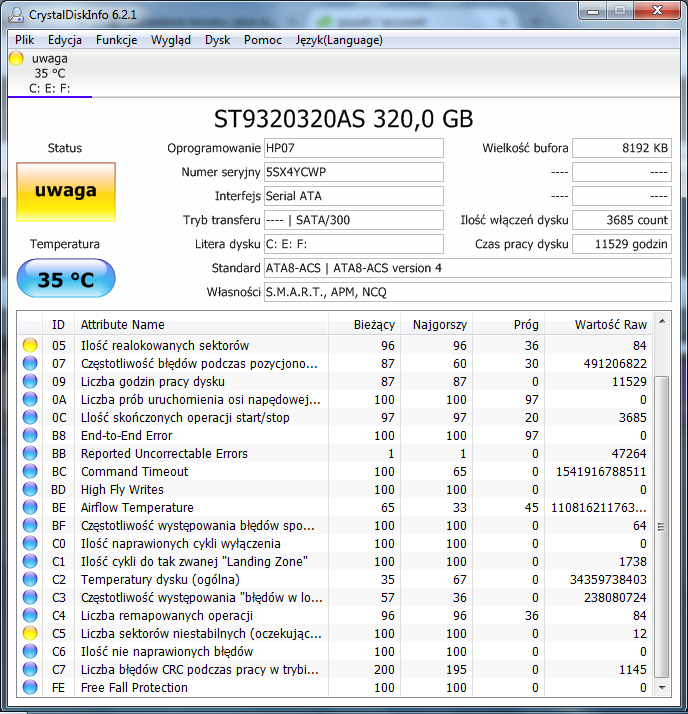Screen dimensions: 688x714
Task: Click blue status icon of attribute 0C
Action: click(x=30, y=417)
